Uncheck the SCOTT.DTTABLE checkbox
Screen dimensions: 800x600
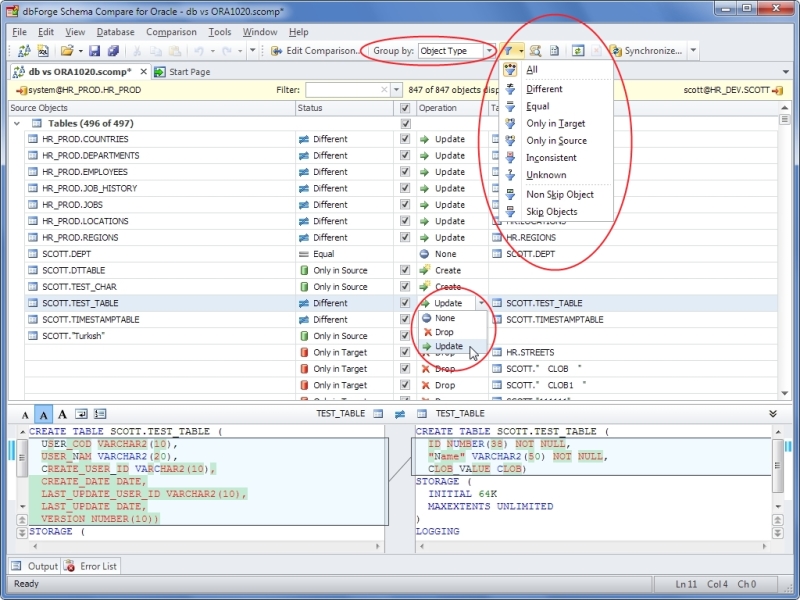point(405,270)
